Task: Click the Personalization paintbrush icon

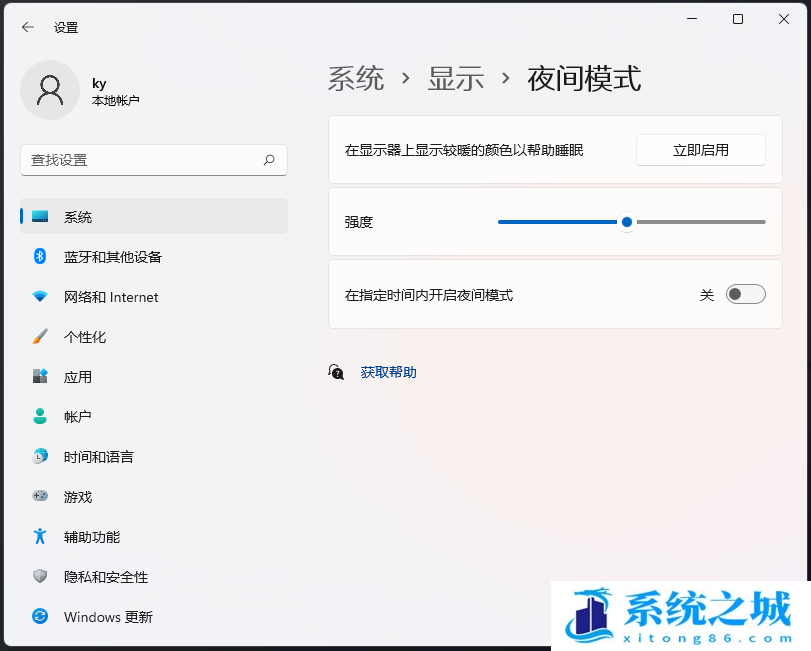Action: (40, 337)
